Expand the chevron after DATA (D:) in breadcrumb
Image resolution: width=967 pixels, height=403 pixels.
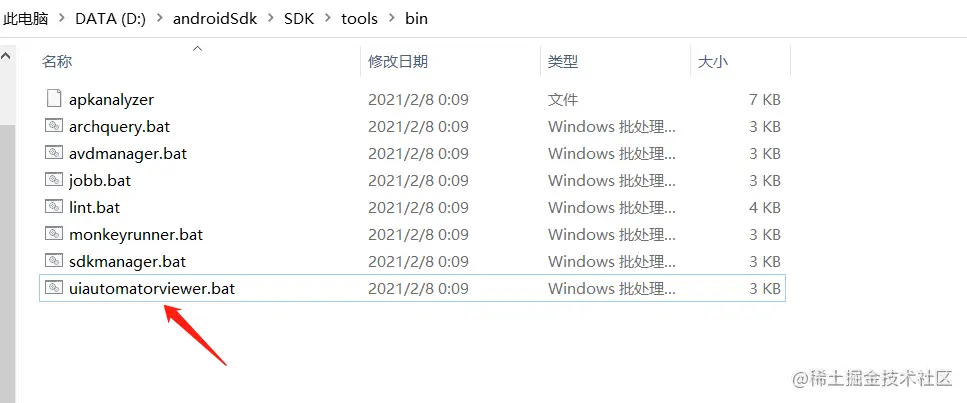click(160, 19)
